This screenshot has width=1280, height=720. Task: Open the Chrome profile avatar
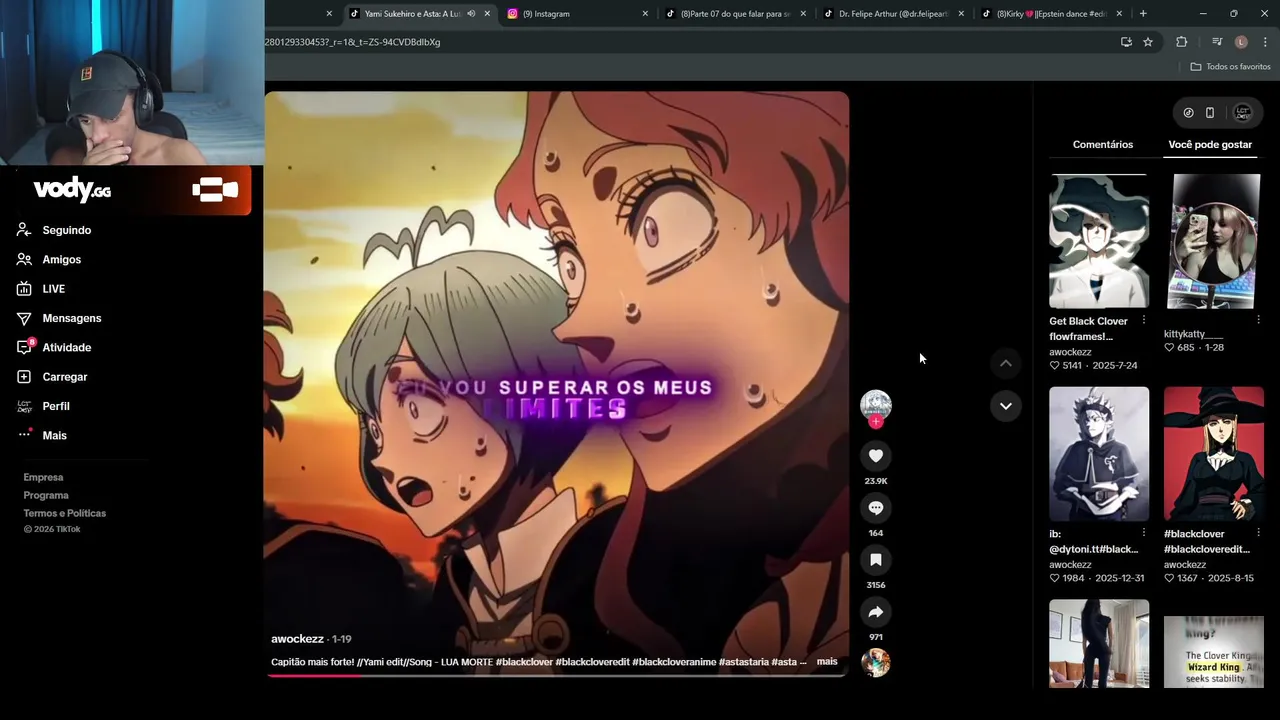(x=1241, y=42)
